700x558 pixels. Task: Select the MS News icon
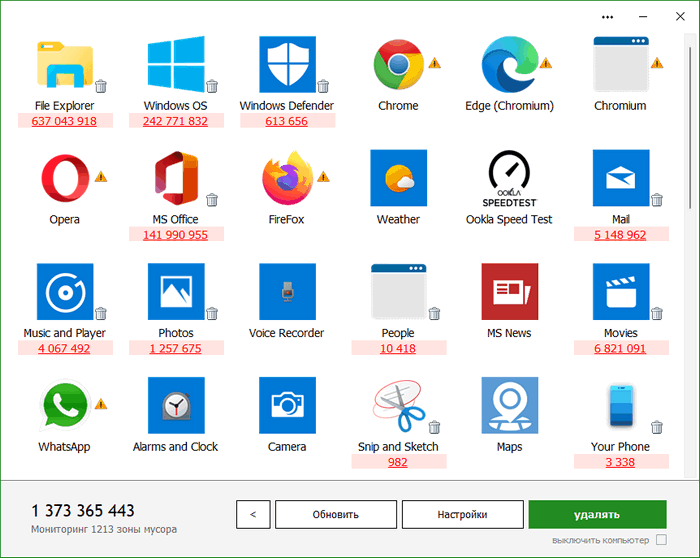(510, 291)
